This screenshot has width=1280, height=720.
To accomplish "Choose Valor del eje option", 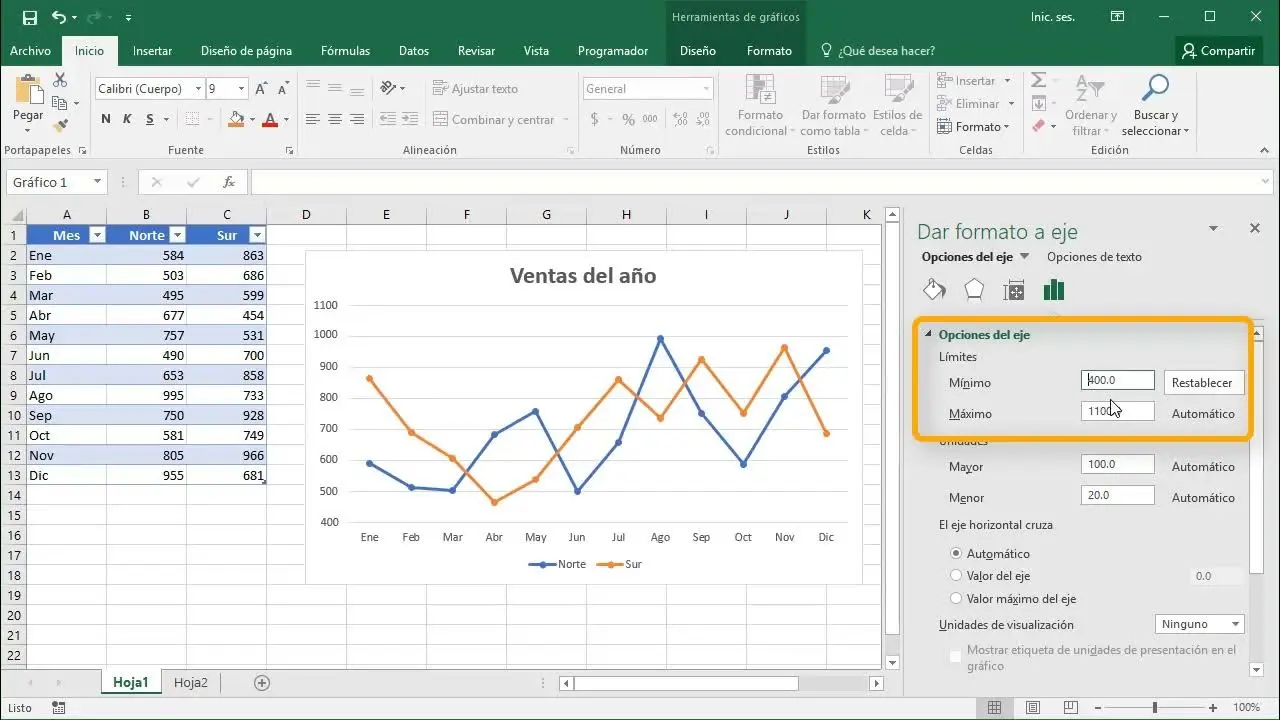I will (957, 576).
